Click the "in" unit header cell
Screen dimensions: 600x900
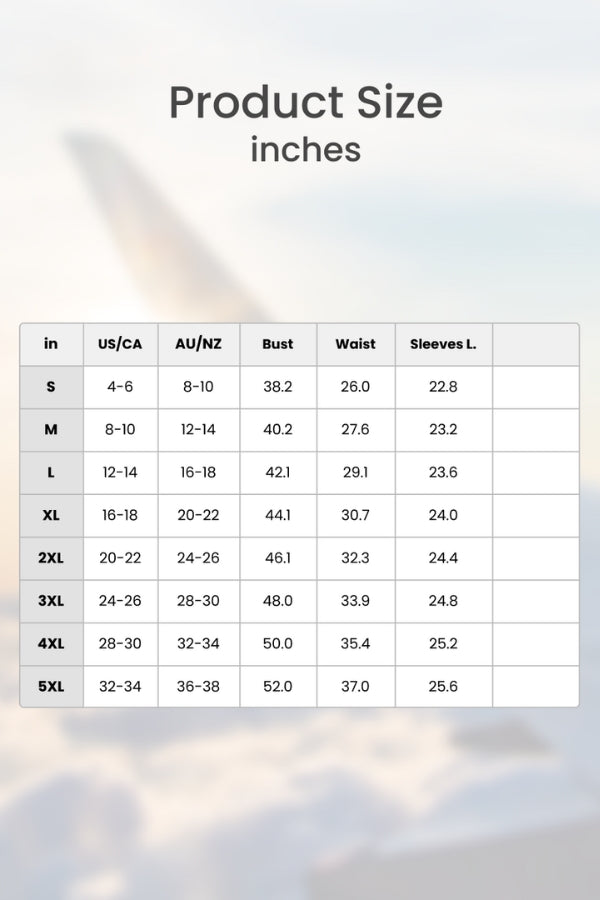pyautogui.click(x=51, y=344)
